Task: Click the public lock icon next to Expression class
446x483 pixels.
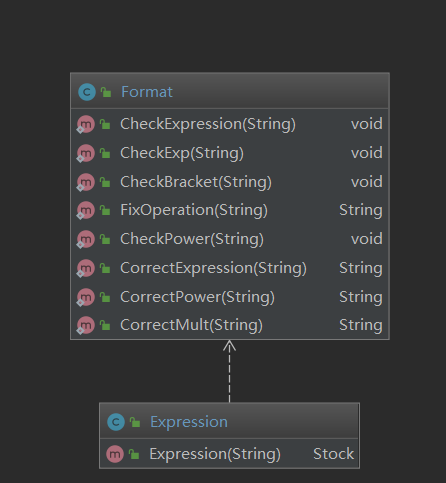Action: [x=135, y=422]
